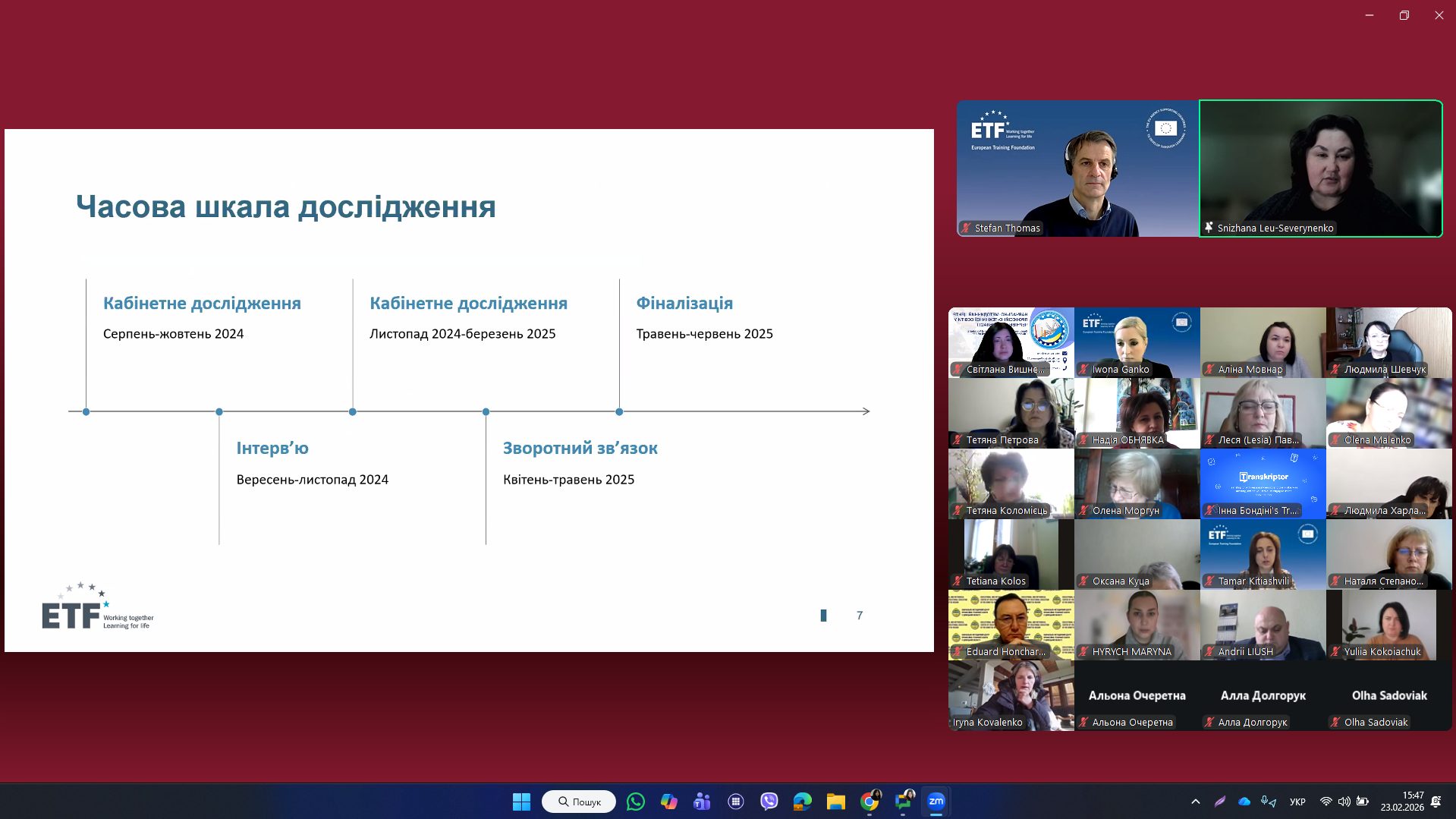
Task: Launch Microsoft Copilot from the taskbar
Action: (668, 802)
